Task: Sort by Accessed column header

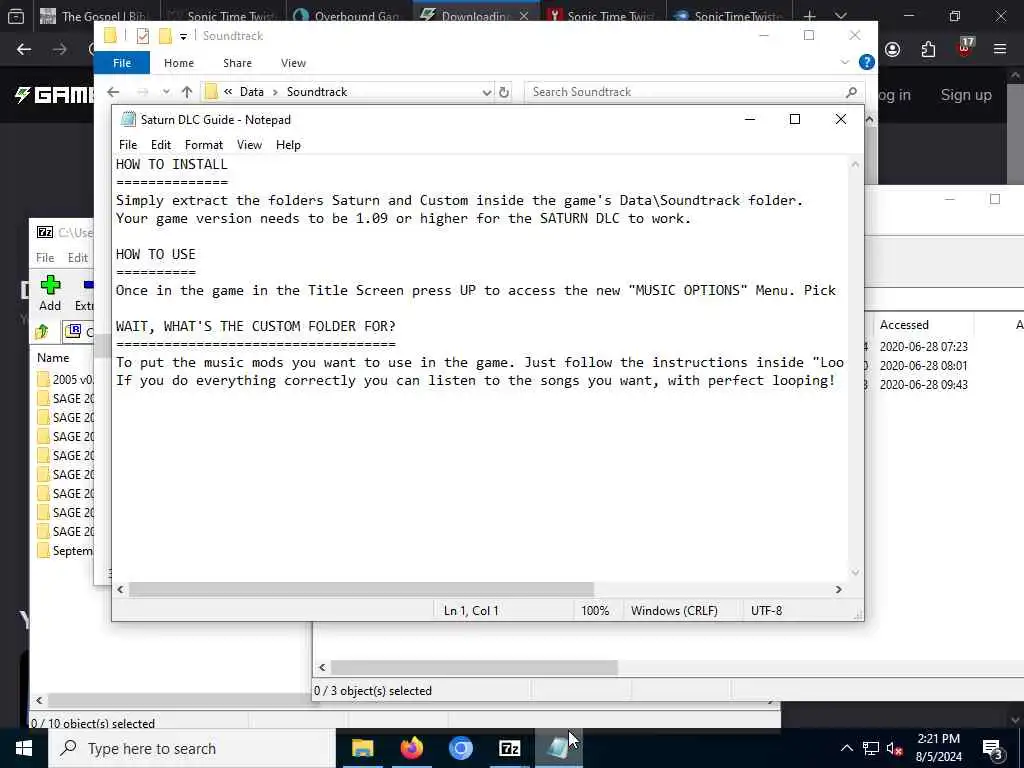Action: coord(904,325)
